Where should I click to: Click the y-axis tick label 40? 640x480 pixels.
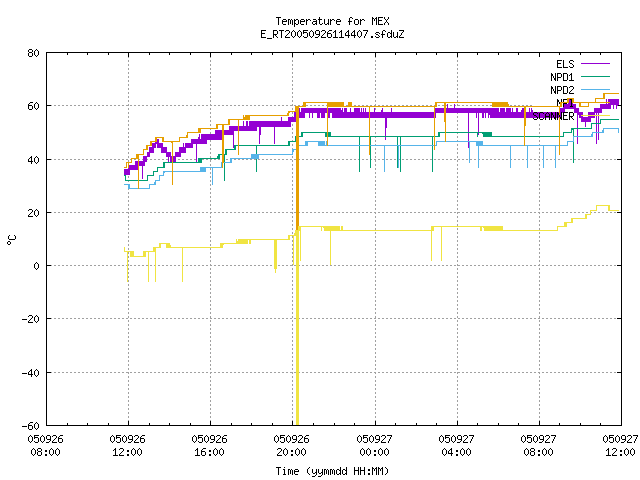33,160
